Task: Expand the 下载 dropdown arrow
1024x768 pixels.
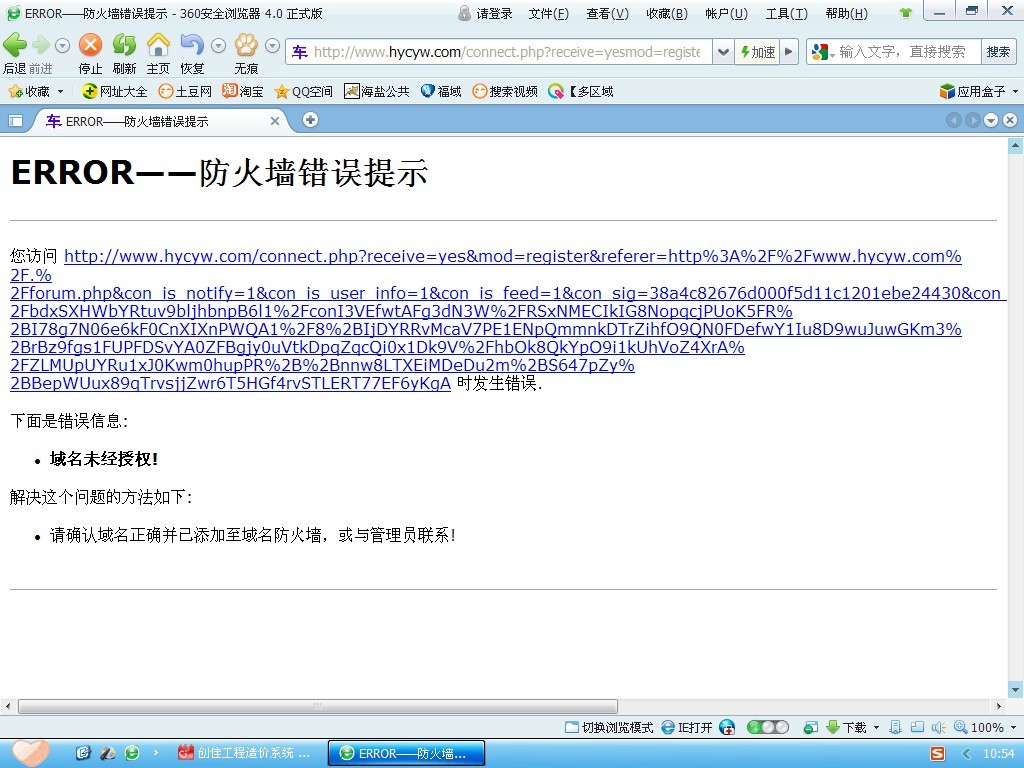Action: click(876, 728)
